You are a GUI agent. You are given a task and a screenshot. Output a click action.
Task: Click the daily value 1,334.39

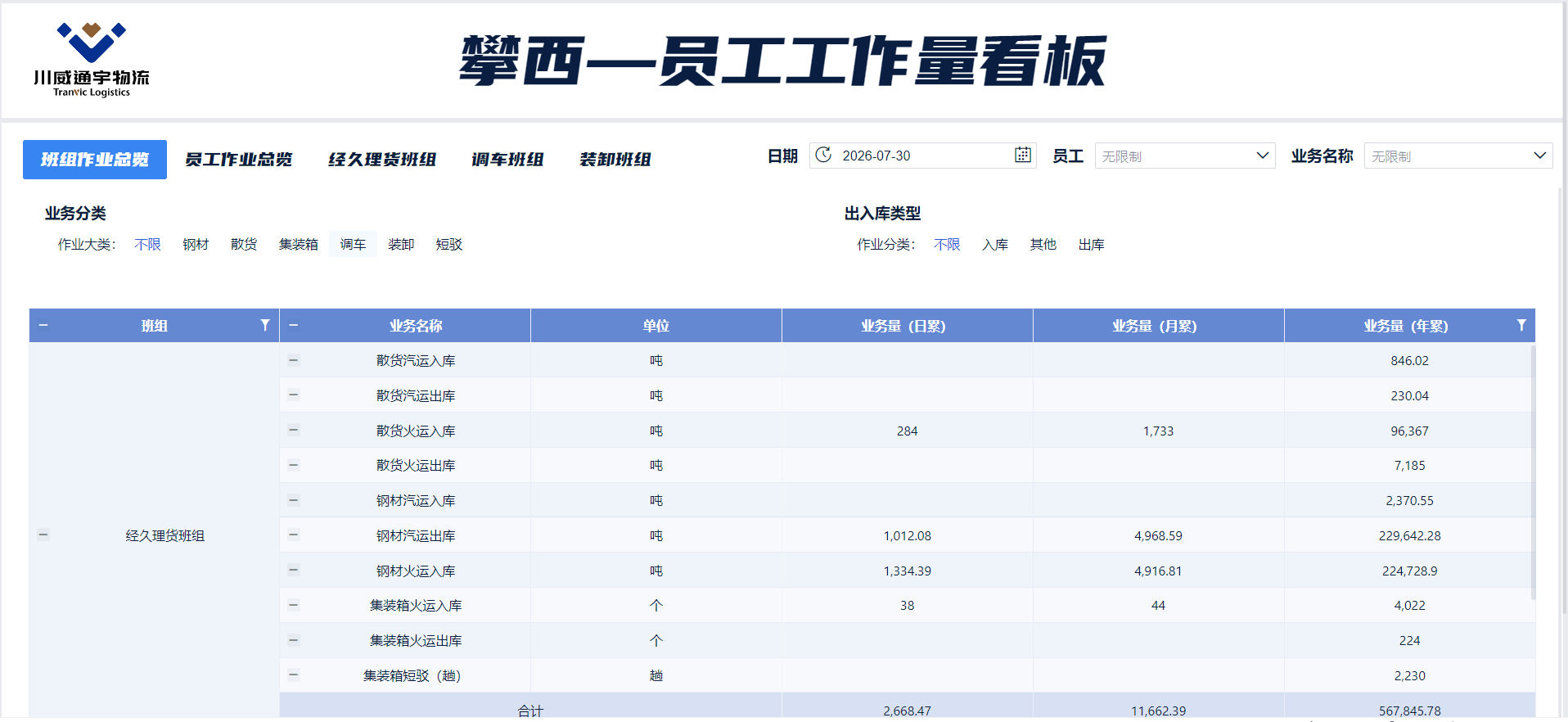907,571
